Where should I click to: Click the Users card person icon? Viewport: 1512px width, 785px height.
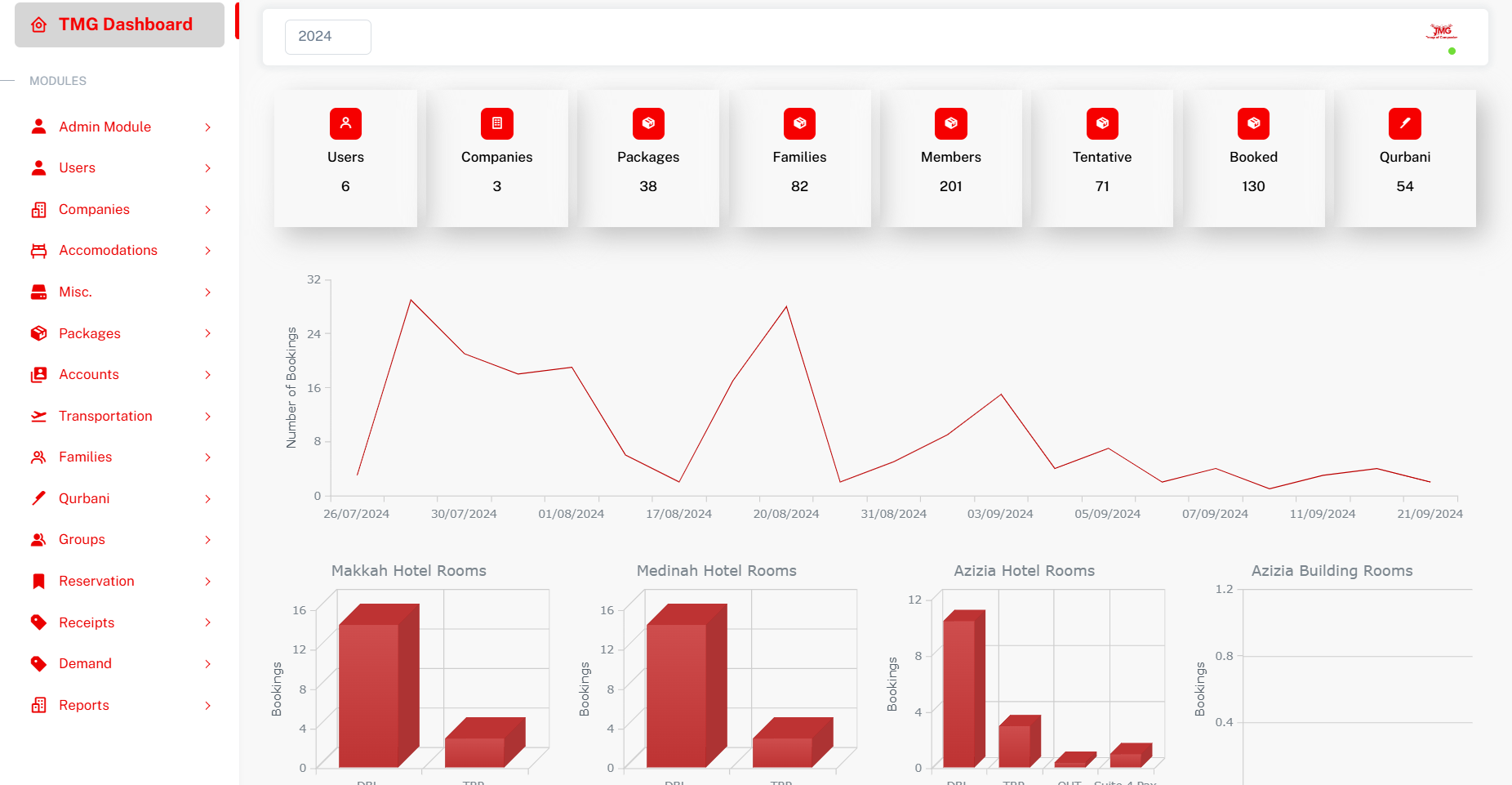345,123
